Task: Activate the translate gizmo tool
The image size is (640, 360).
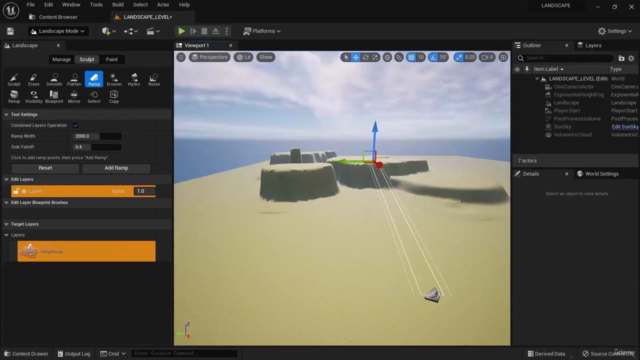Action: pyautogui.click(x=356, y=57)
